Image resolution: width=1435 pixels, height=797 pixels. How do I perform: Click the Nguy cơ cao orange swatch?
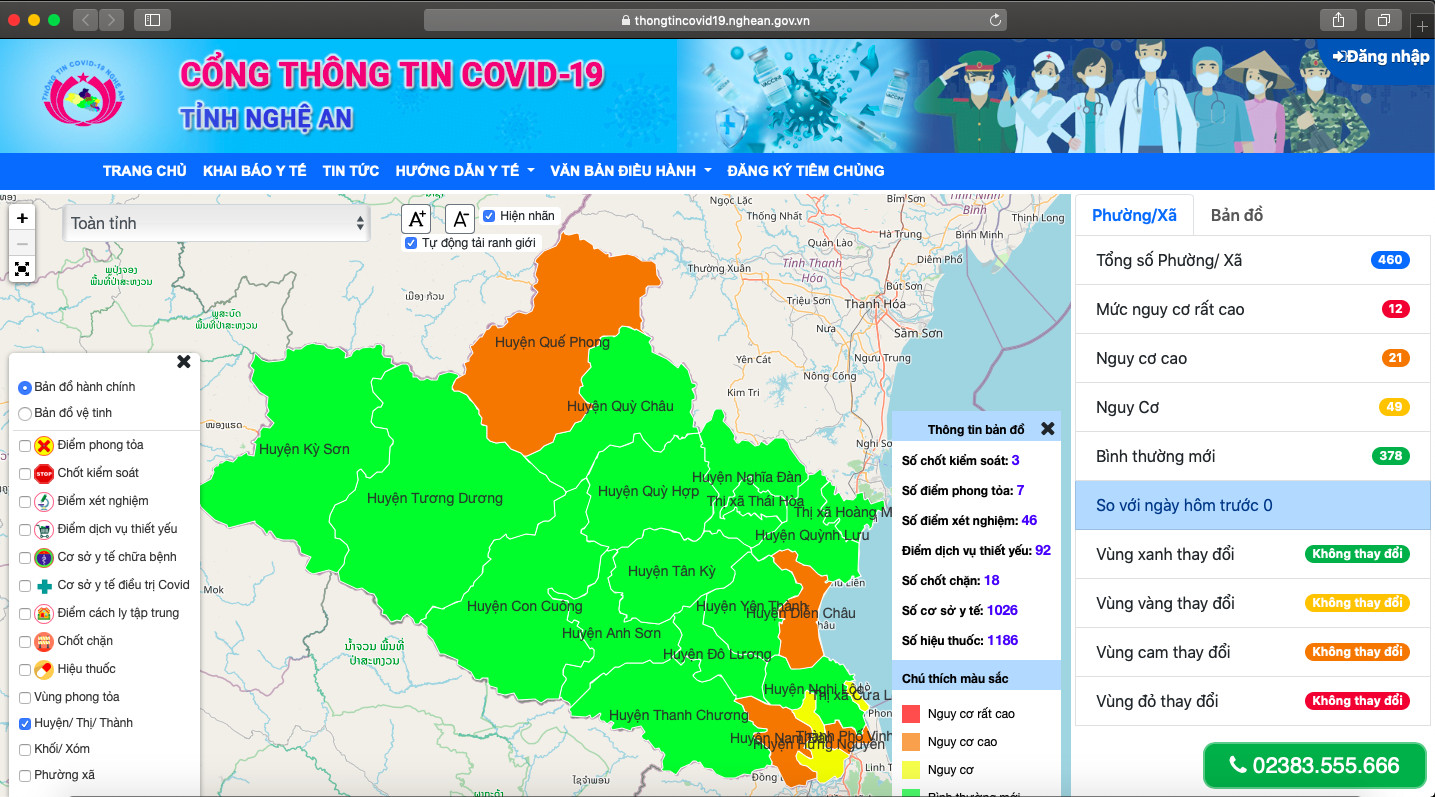pos(910,742)
